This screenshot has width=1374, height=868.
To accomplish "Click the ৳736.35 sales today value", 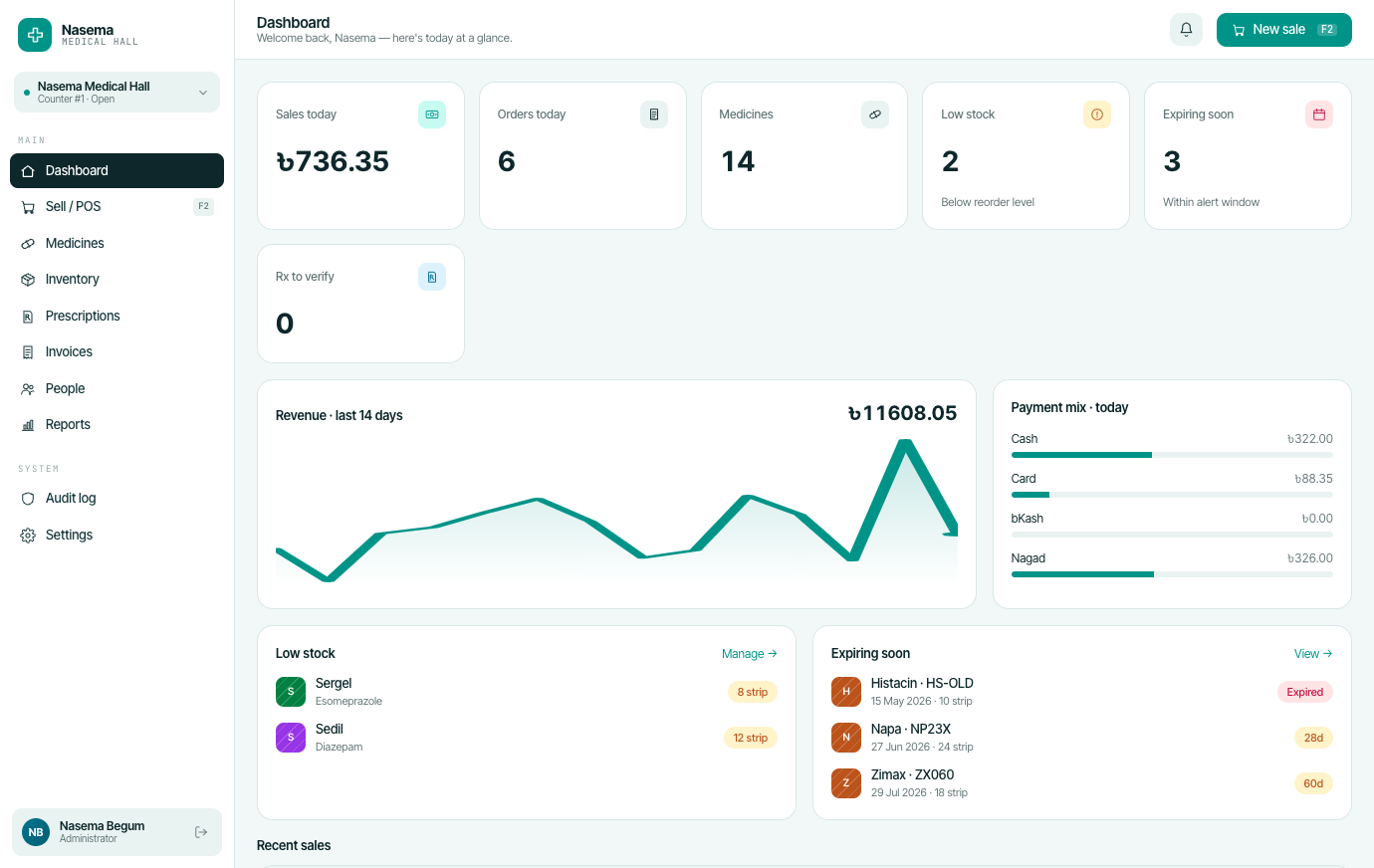I will point(333,161).
